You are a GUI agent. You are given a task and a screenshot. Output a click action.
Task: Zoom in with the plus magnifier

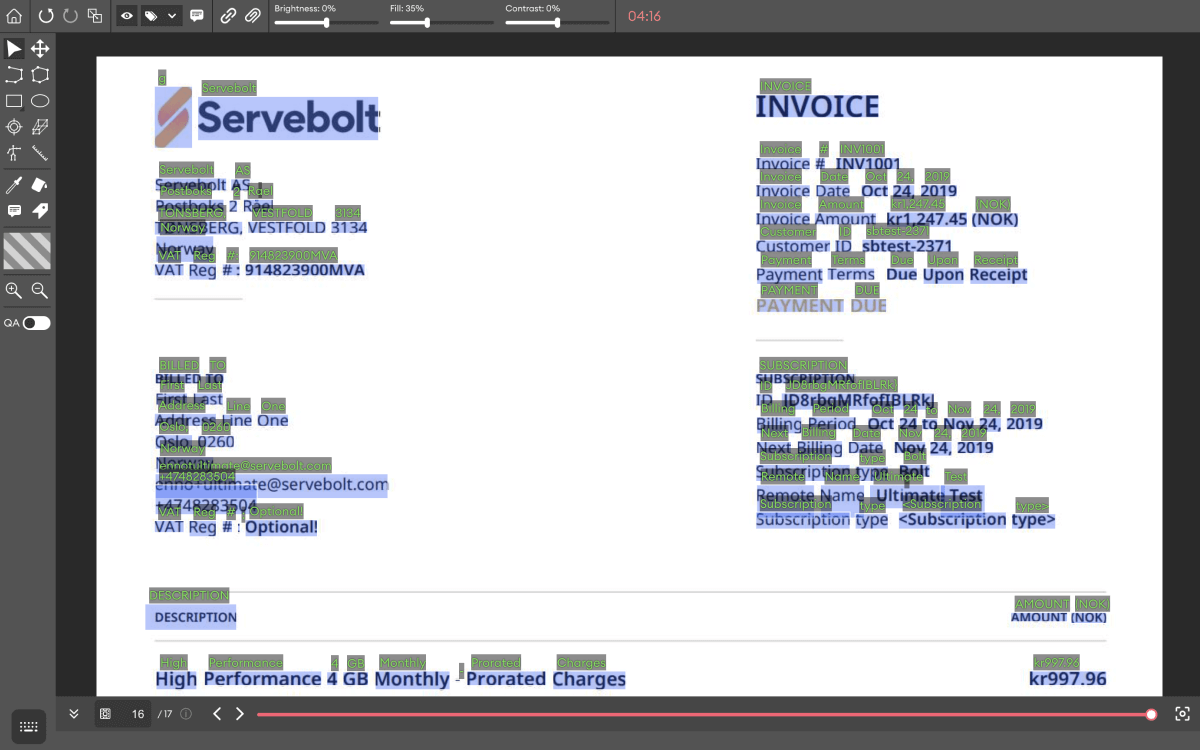tap(14, 290)
